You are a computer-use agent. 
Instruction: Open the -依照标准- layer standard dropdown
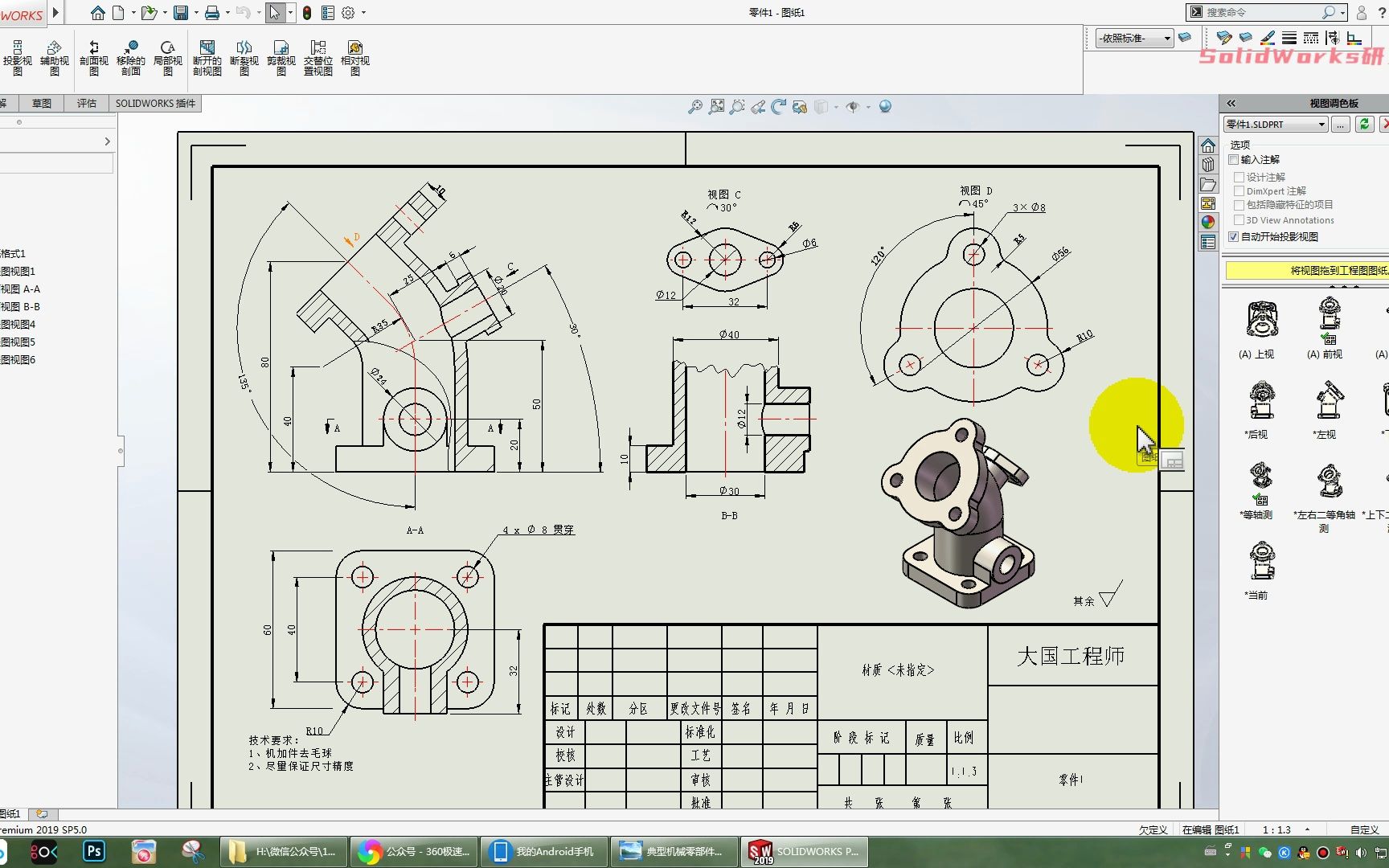pos(1168,38)
